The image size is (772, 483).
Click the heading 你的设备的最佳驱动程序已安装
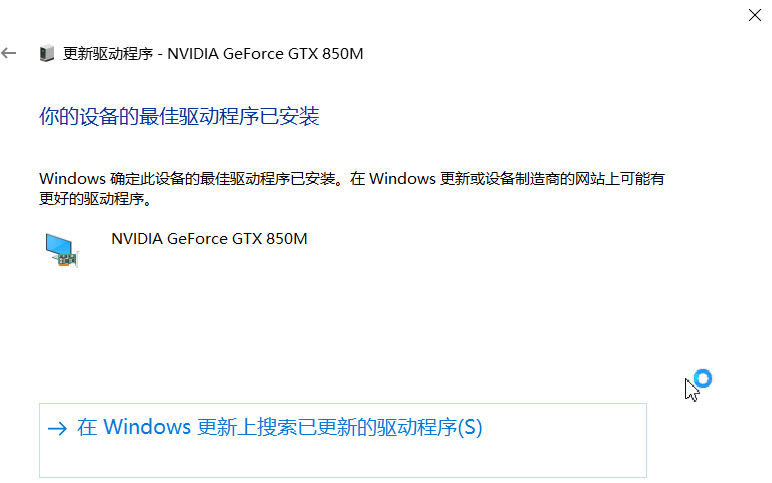coord(179,117)
